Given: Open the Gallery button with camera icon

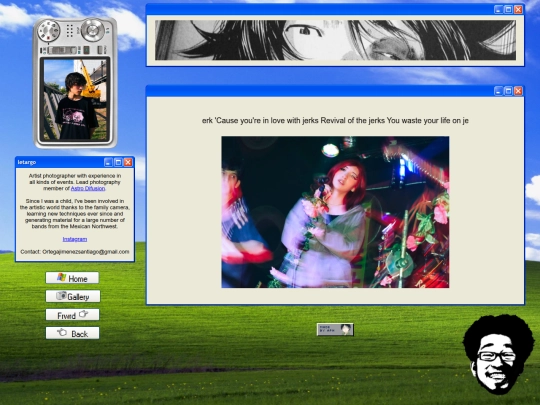Looking at the screenshot, I should tap(73, 296).
